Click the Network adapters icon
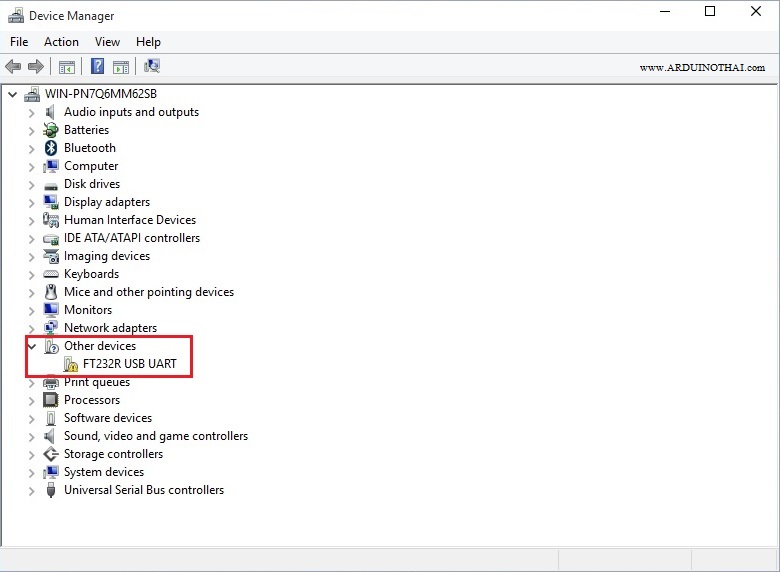The width and height of the screenshot is (780, 572). (x=51, y=327)
